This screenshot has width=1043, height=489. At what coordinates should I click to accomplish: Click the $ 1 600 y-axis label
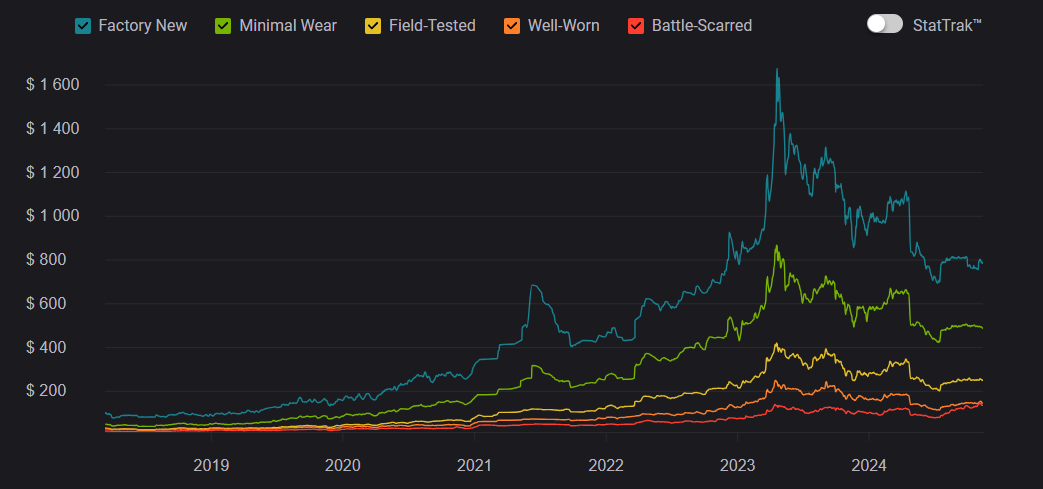[52, 85]
